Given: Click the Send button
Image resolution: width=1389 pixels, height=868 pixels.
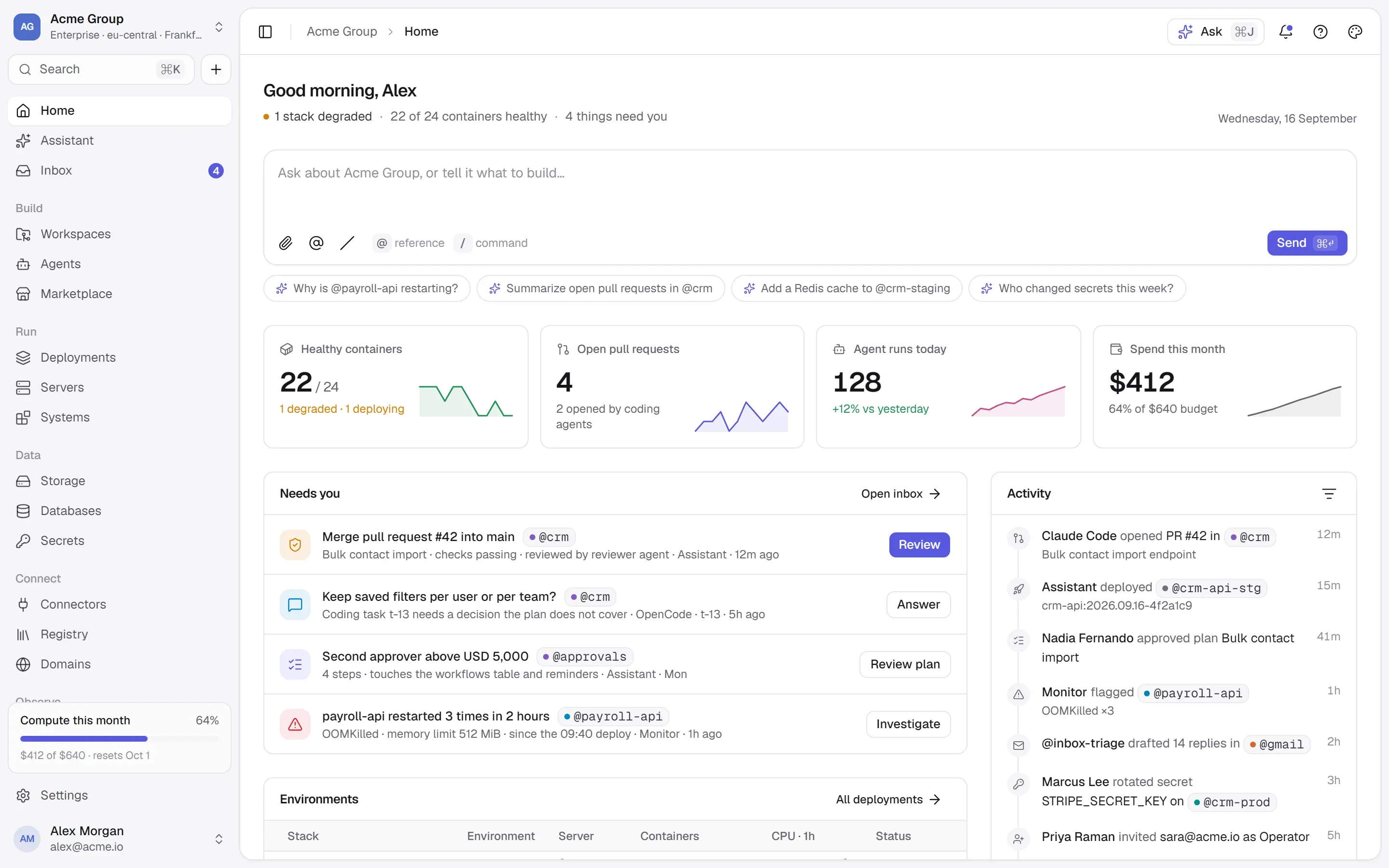Looking at the screenshot, I should point(1307,243).
